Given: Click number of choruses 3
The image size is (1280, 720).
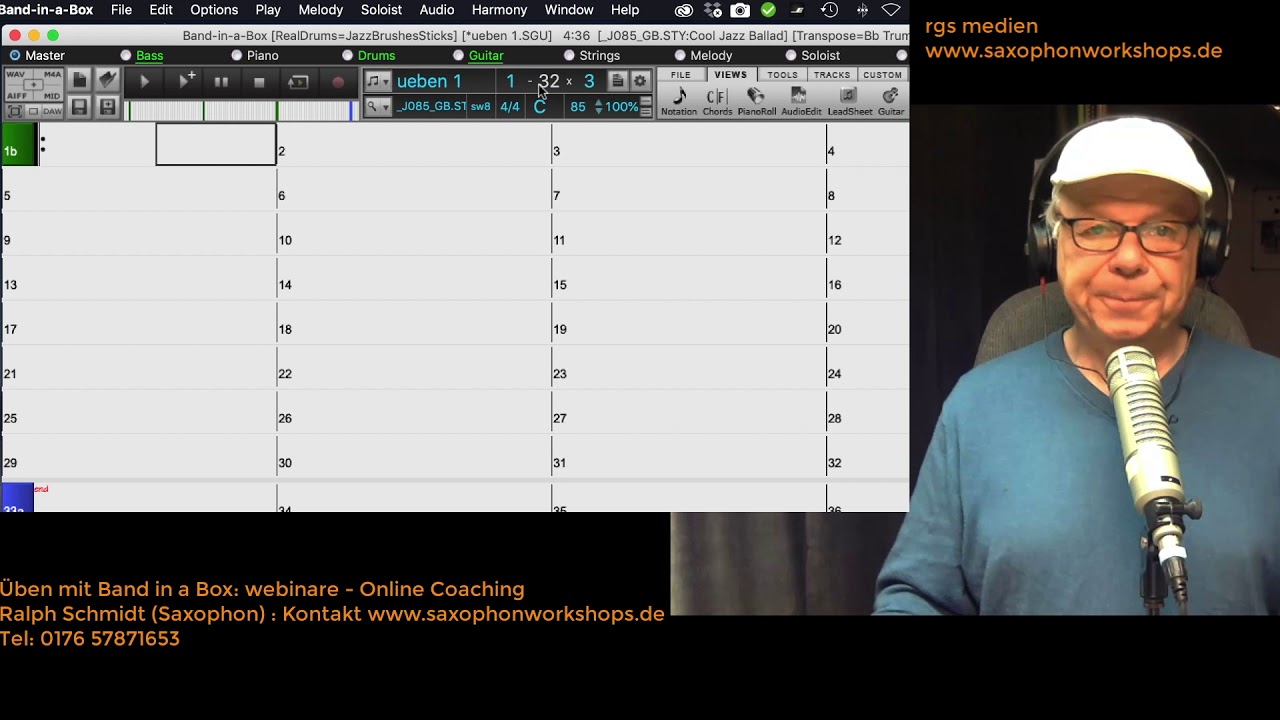Looking at the screenshot, I should click(x=589, y=81).
